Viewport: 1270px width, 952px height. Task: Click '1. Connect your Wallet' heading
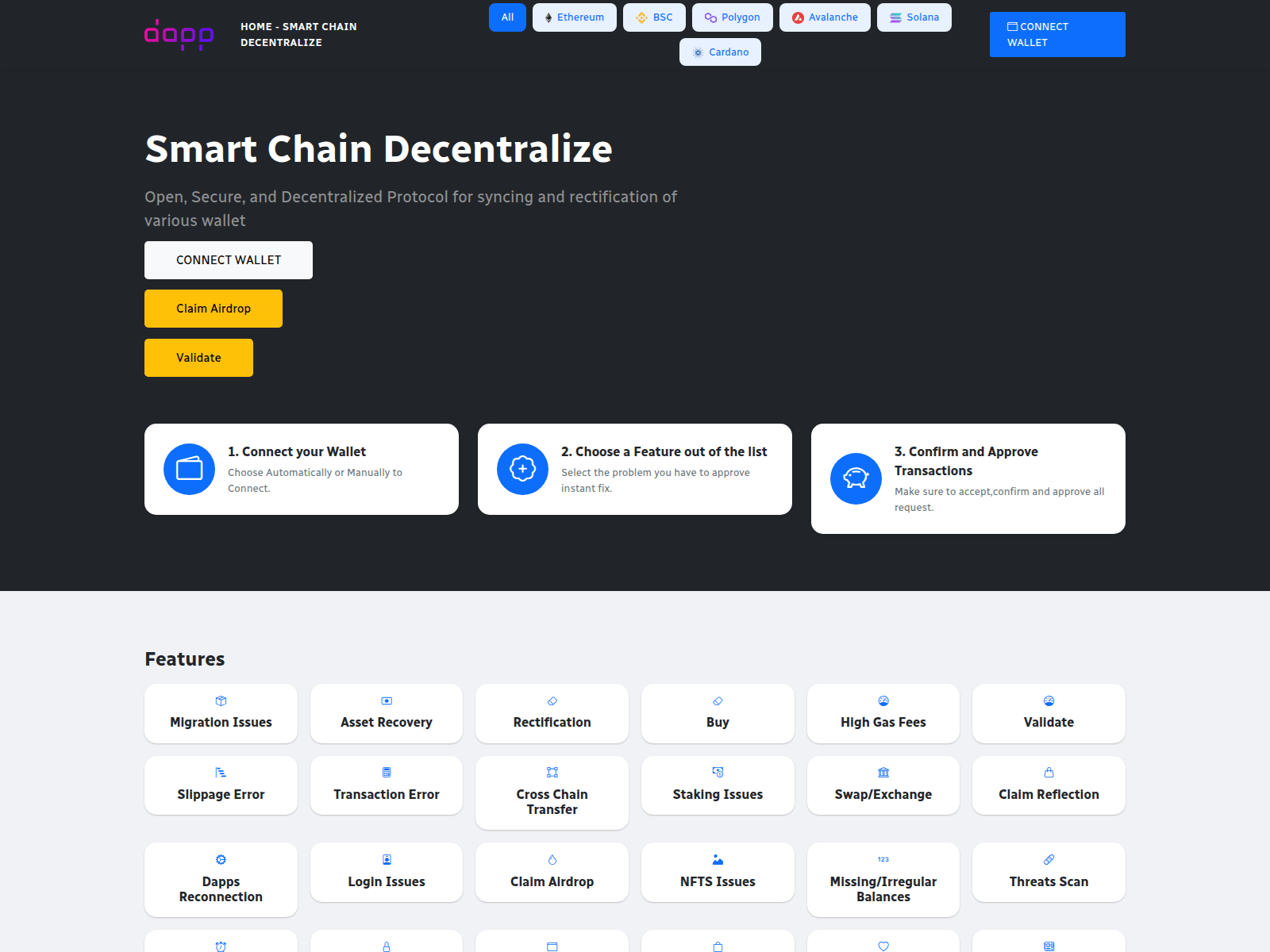click(297, 451)
